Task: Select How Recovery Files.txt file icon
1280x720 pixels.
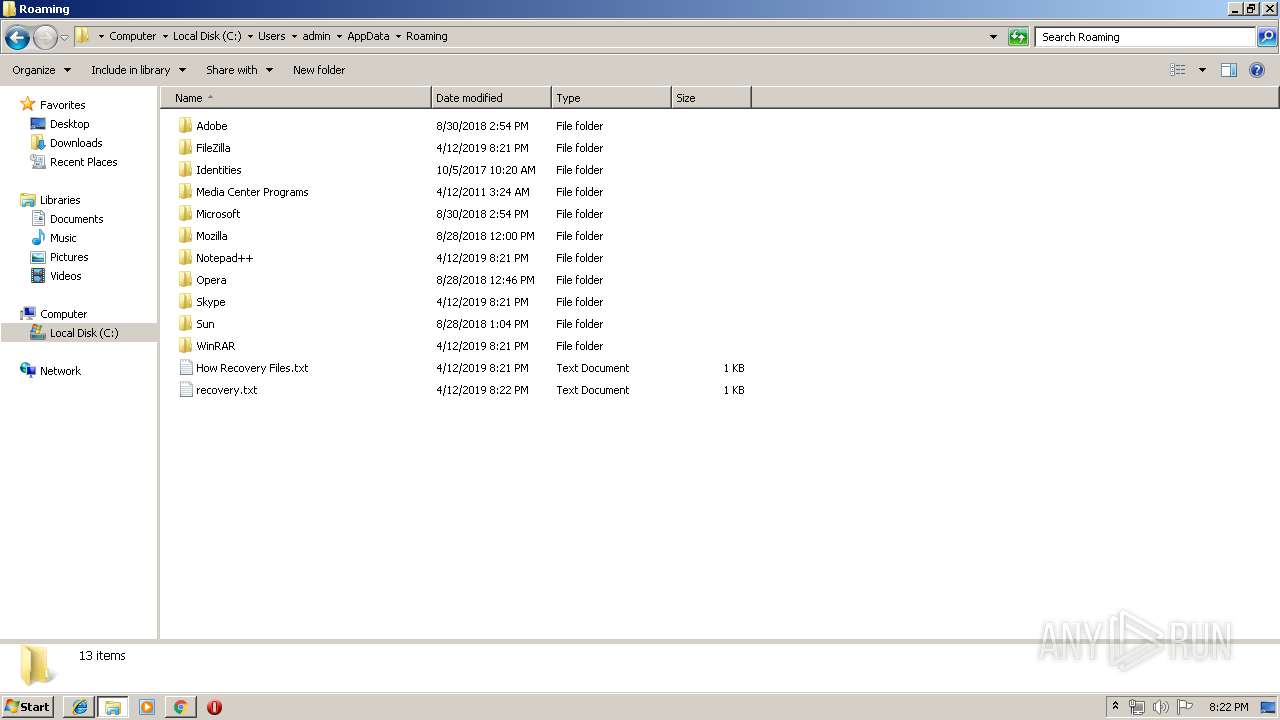Action: (x=185, y=368)
